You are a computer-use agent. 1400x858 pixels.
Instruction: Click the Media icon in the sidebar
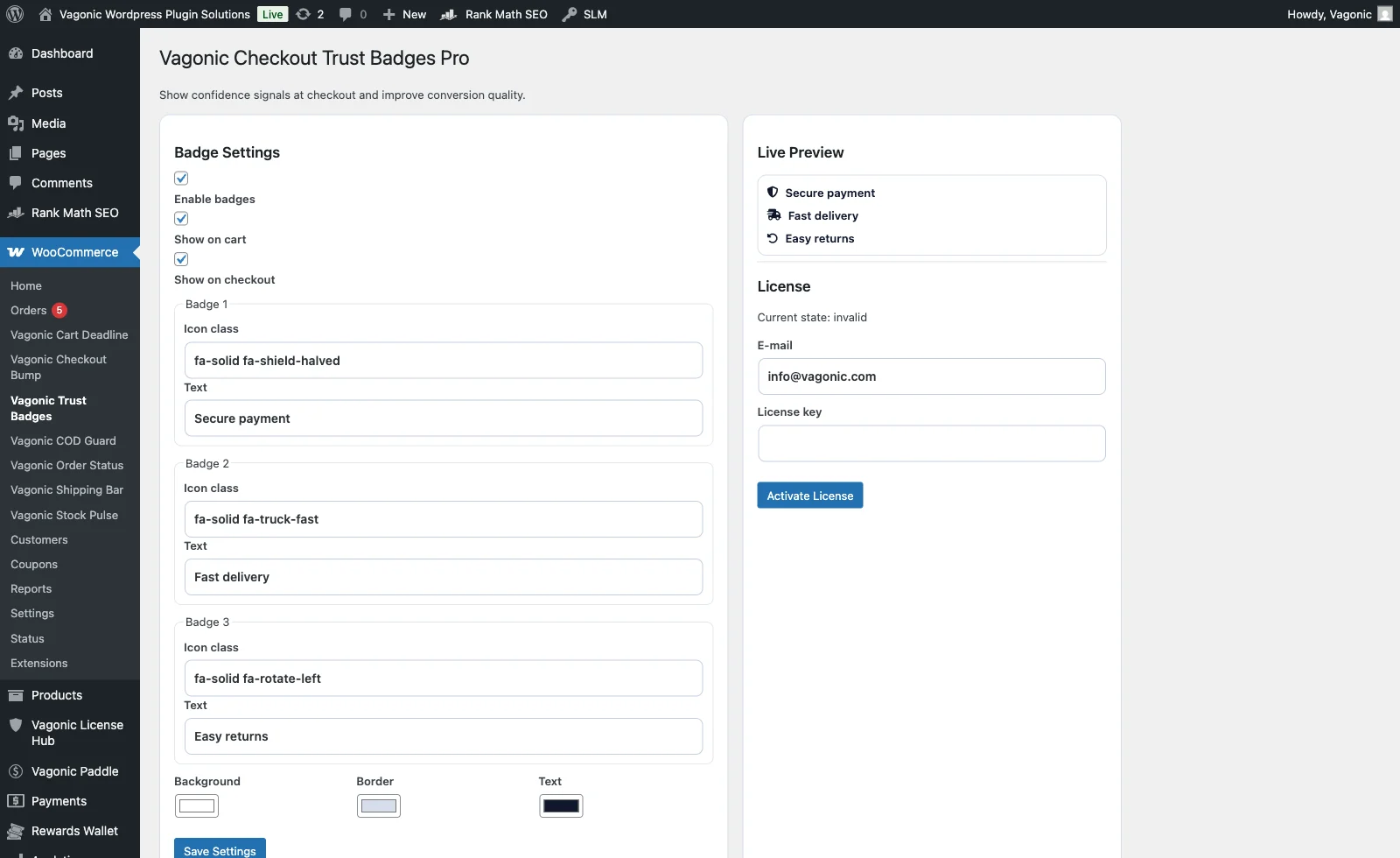[16, 123]
